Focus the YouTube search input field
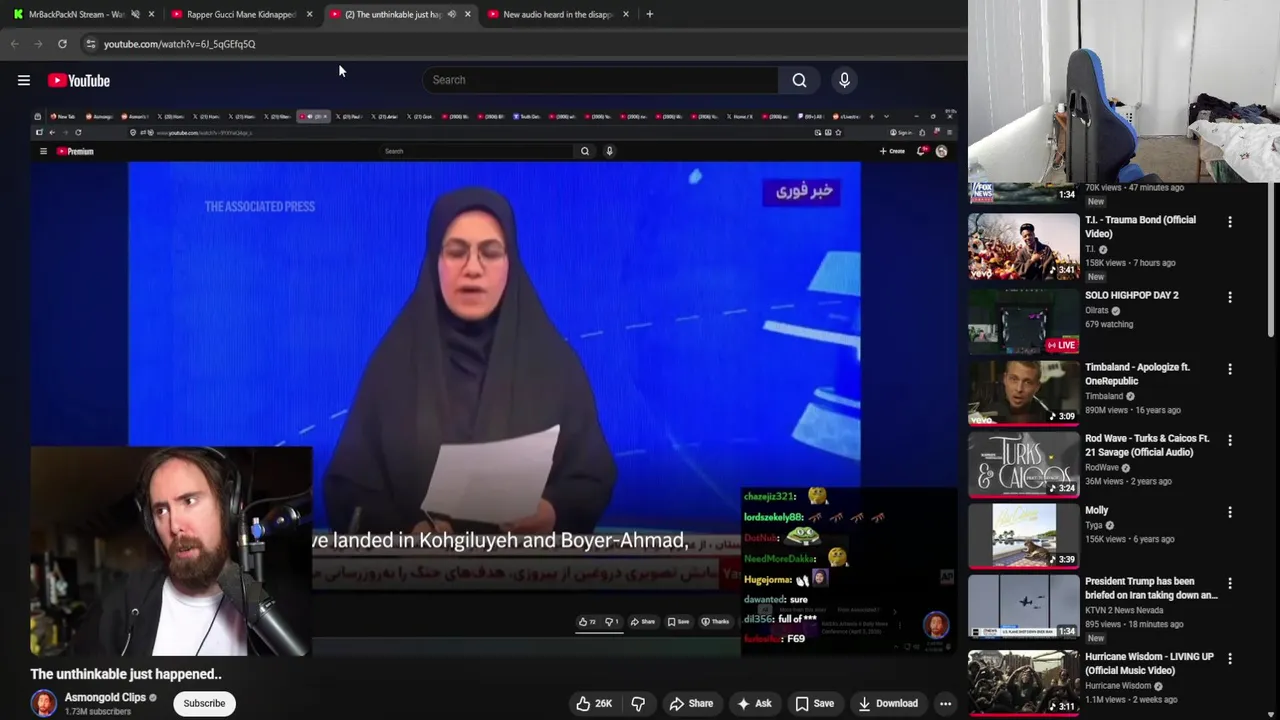 (600, 80)
